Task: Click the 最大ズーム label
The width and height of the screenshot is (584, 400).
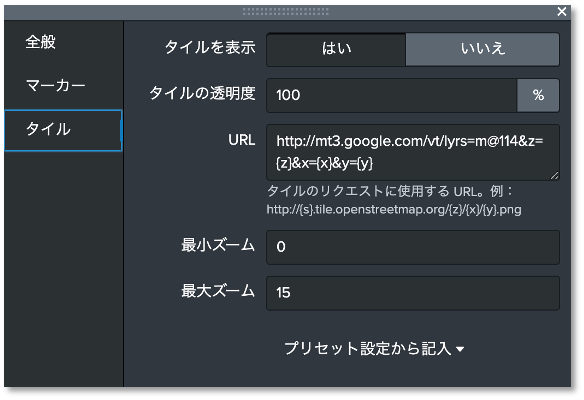Action: click(218, 291)
